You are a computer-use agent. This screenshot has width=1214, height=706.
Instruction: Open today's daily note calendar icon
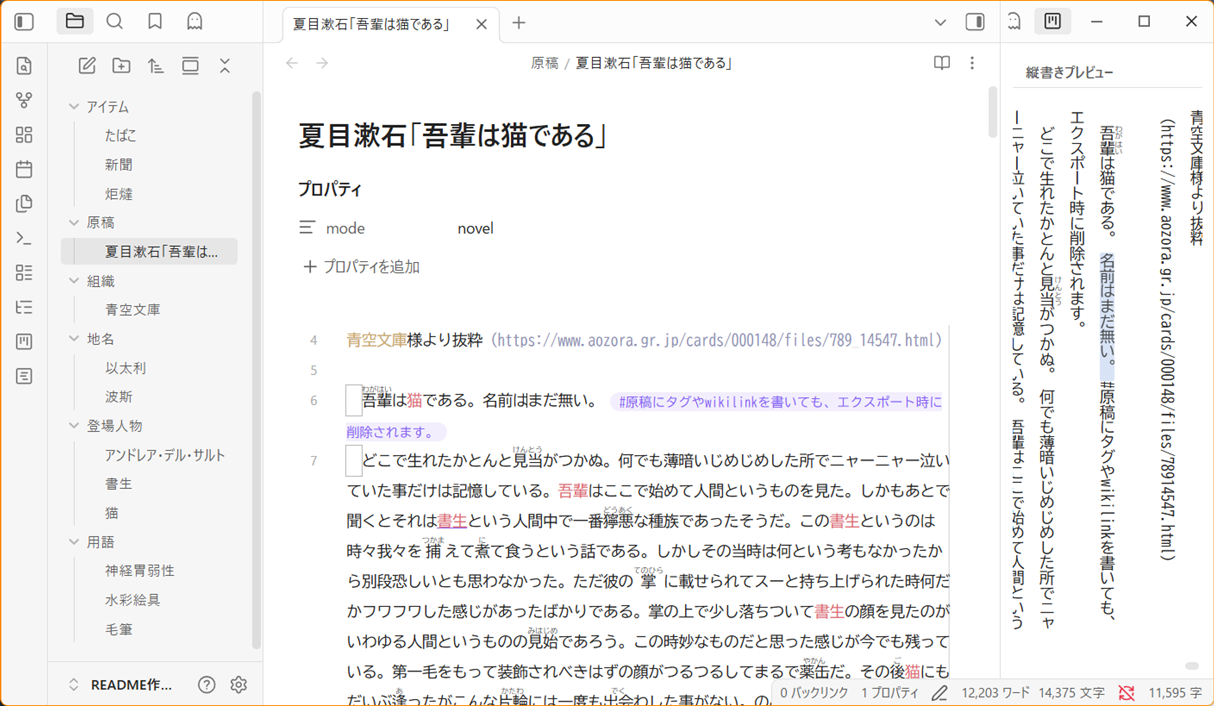(24, 169)
